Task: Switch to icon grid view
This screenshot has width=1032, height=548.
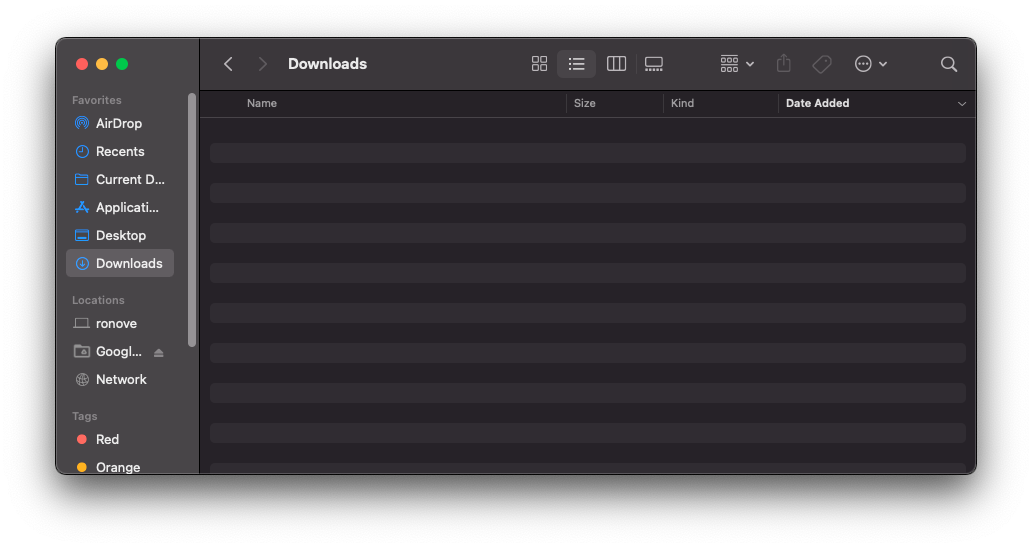Action: (x=539, y=64)
